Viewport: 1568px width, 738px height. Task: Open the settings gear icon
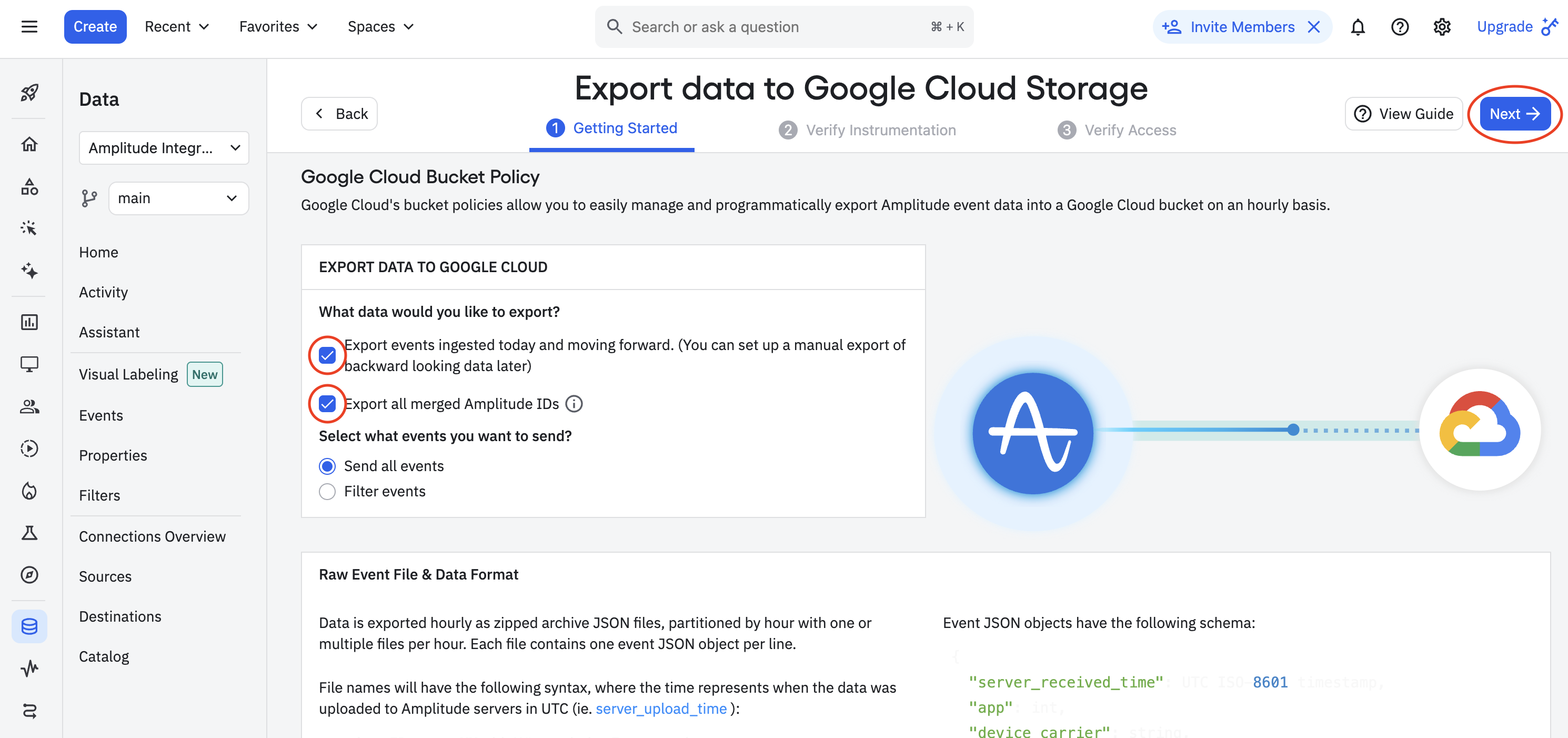coord(1441,27)
